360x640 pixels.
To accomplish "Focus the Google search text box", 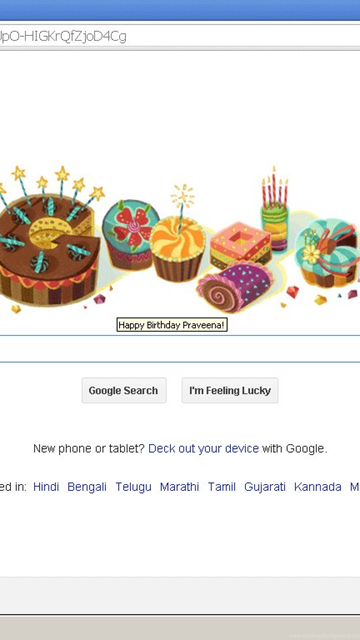I will click(180, 349).
